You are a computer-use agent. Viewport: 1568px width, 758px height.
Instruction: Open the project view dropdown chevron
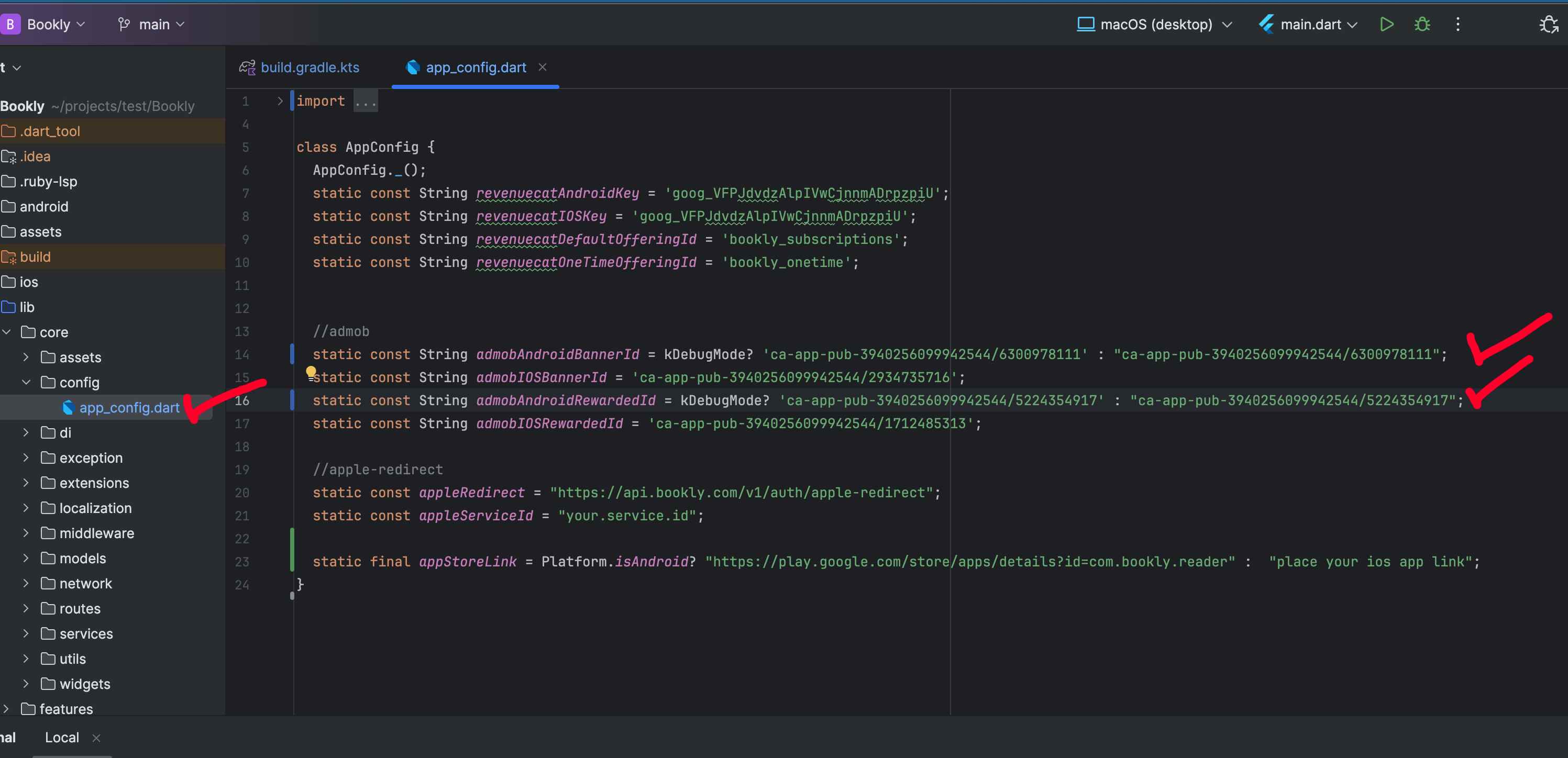[17, 68]
